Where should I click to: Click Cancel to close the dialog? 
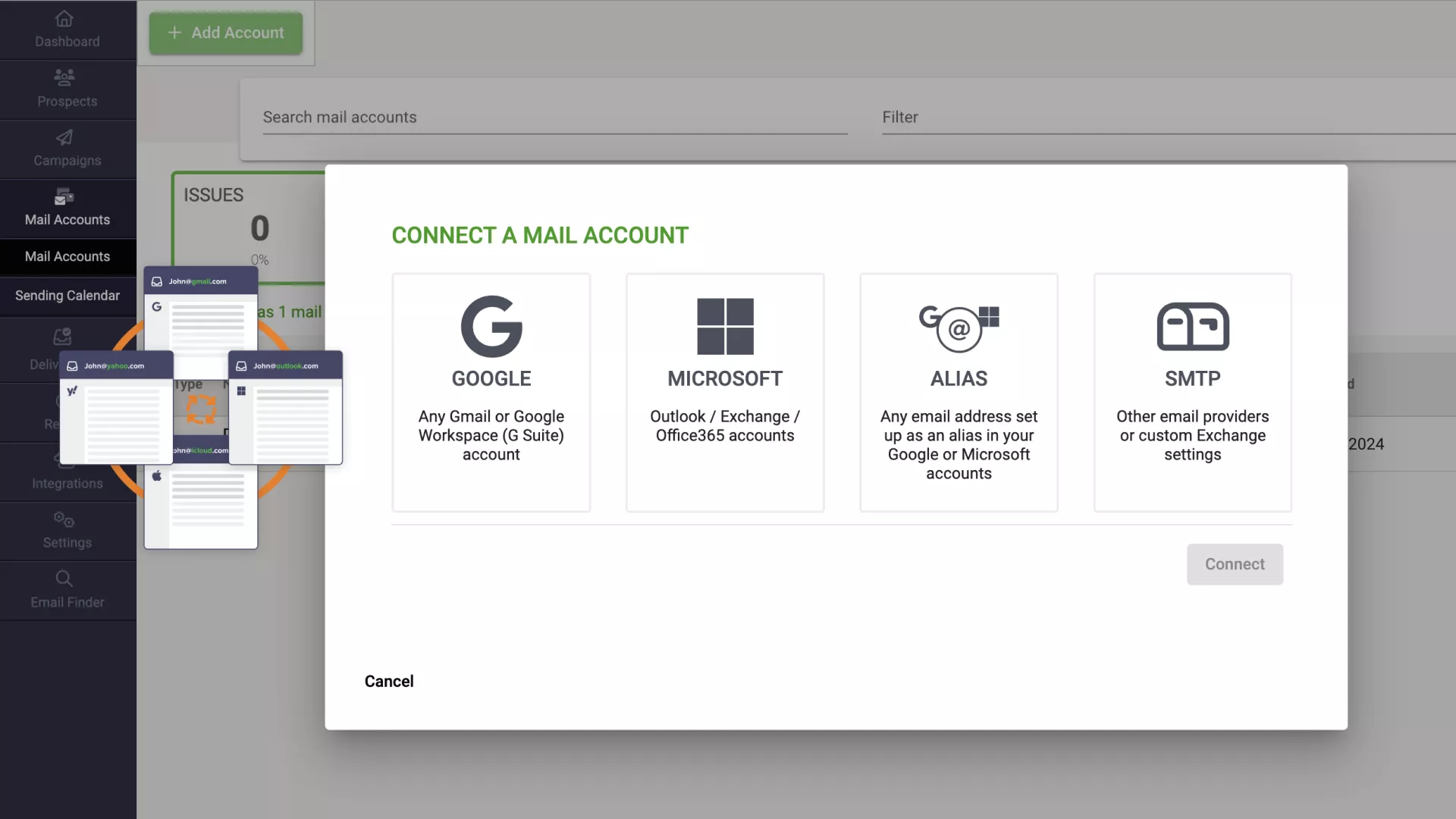[x=389, y=681]
